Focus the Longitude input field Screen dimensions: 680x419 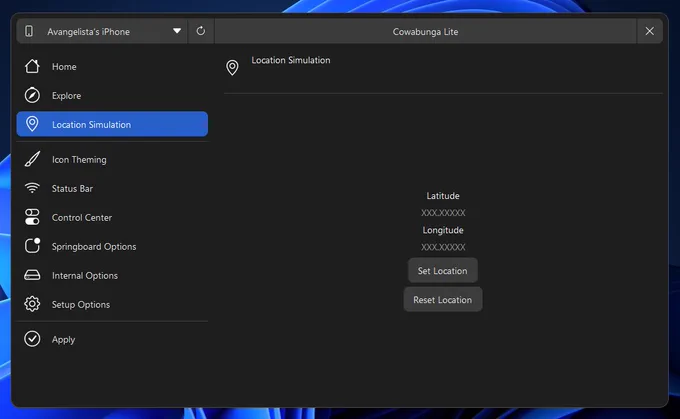(x=443, y=247)
